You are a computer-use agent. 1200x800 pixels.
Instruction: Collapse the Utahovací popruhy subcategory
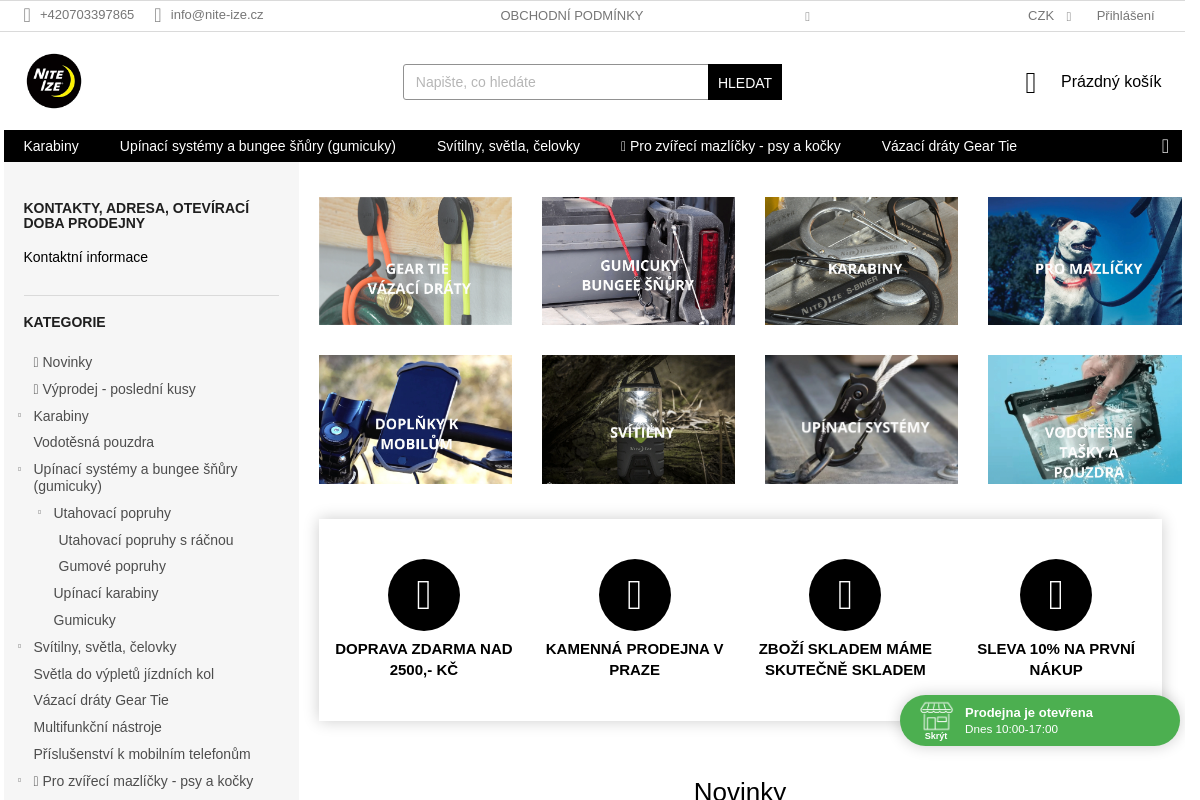39,512
